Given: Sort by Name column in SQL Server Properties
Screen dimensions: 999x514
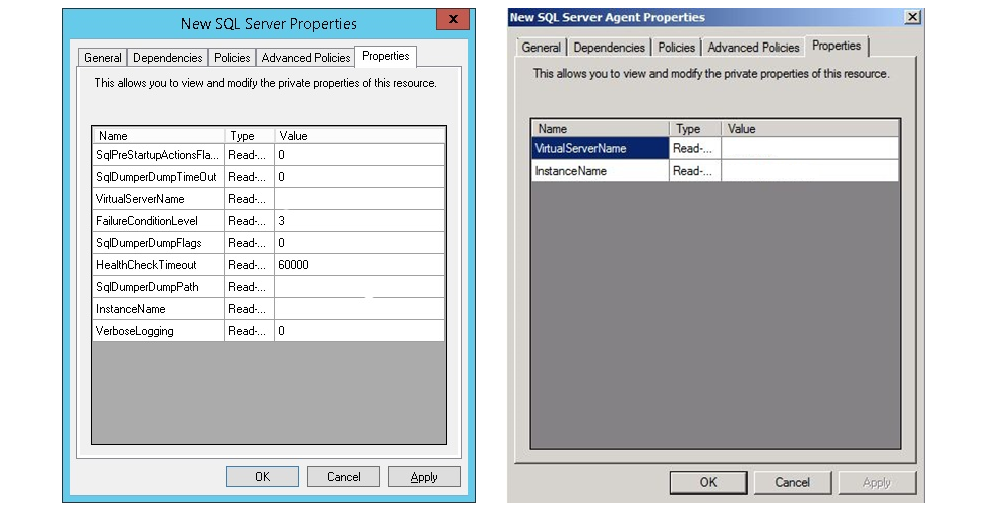Looking at the screenshot, I should [159, 136].
